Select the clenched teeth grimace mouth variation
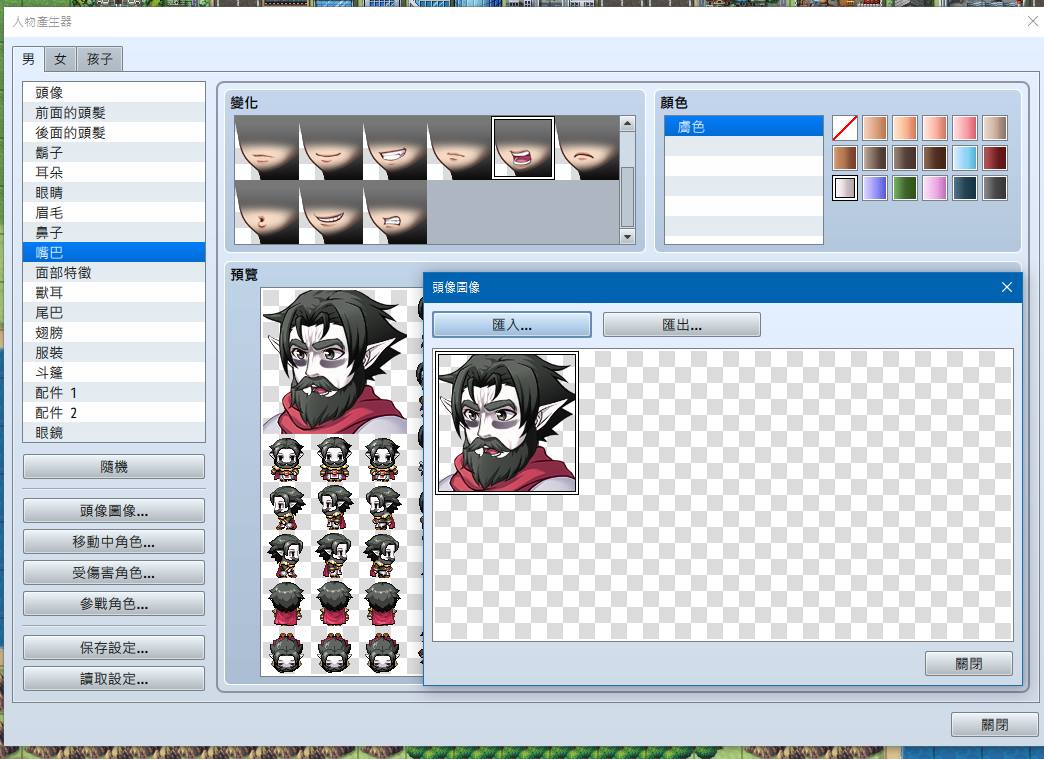This screenshot has height=759, width=1044. pyautogui.click(x=395, y=212)
